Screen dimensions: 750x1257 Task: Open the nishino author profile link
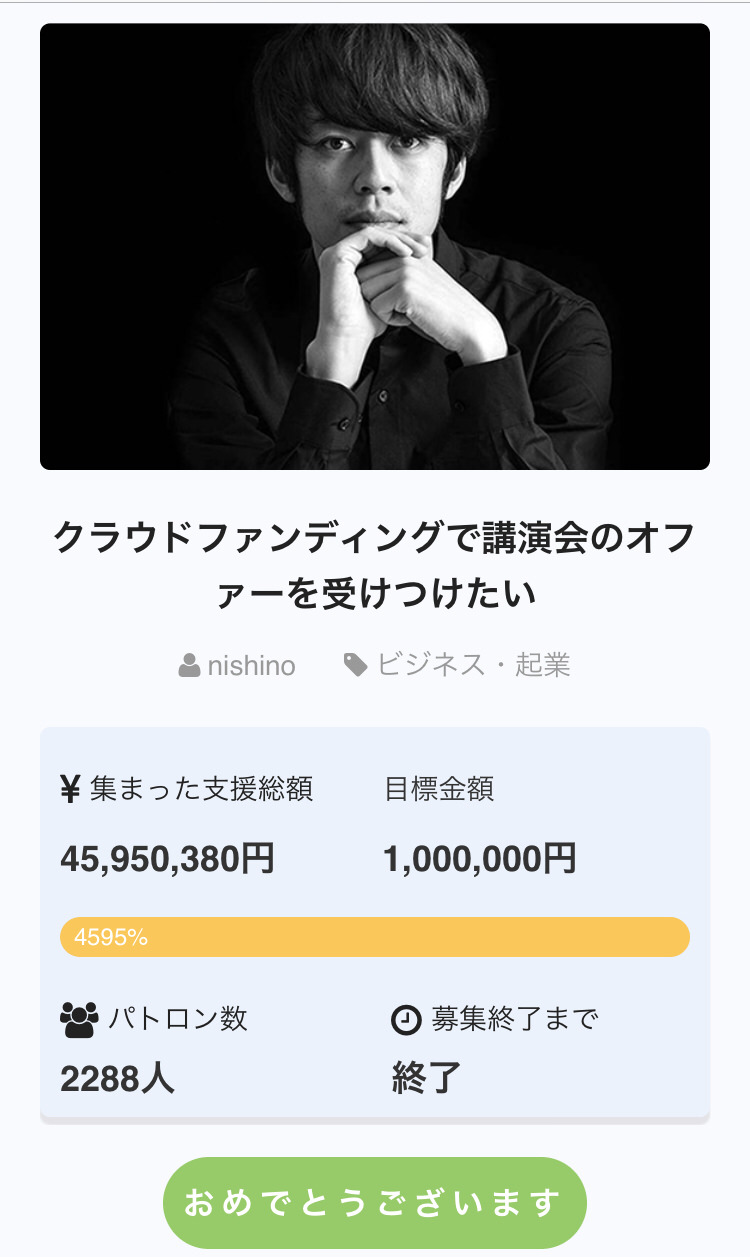click(x=251, y=665)
